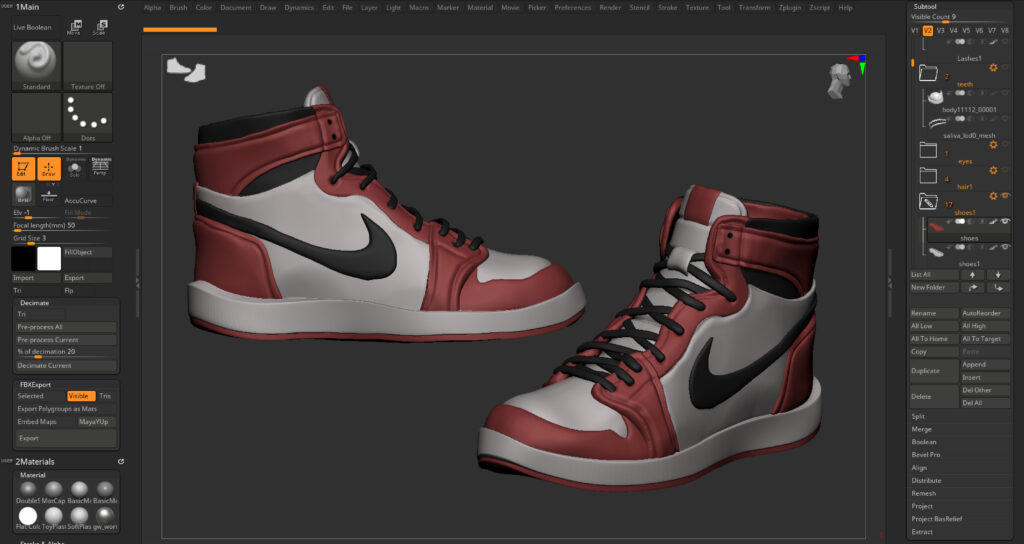Select the SoftPlastic material sphere
Image resolution: width=1024 pixels, height=544 pixels.
coord(79,517)
